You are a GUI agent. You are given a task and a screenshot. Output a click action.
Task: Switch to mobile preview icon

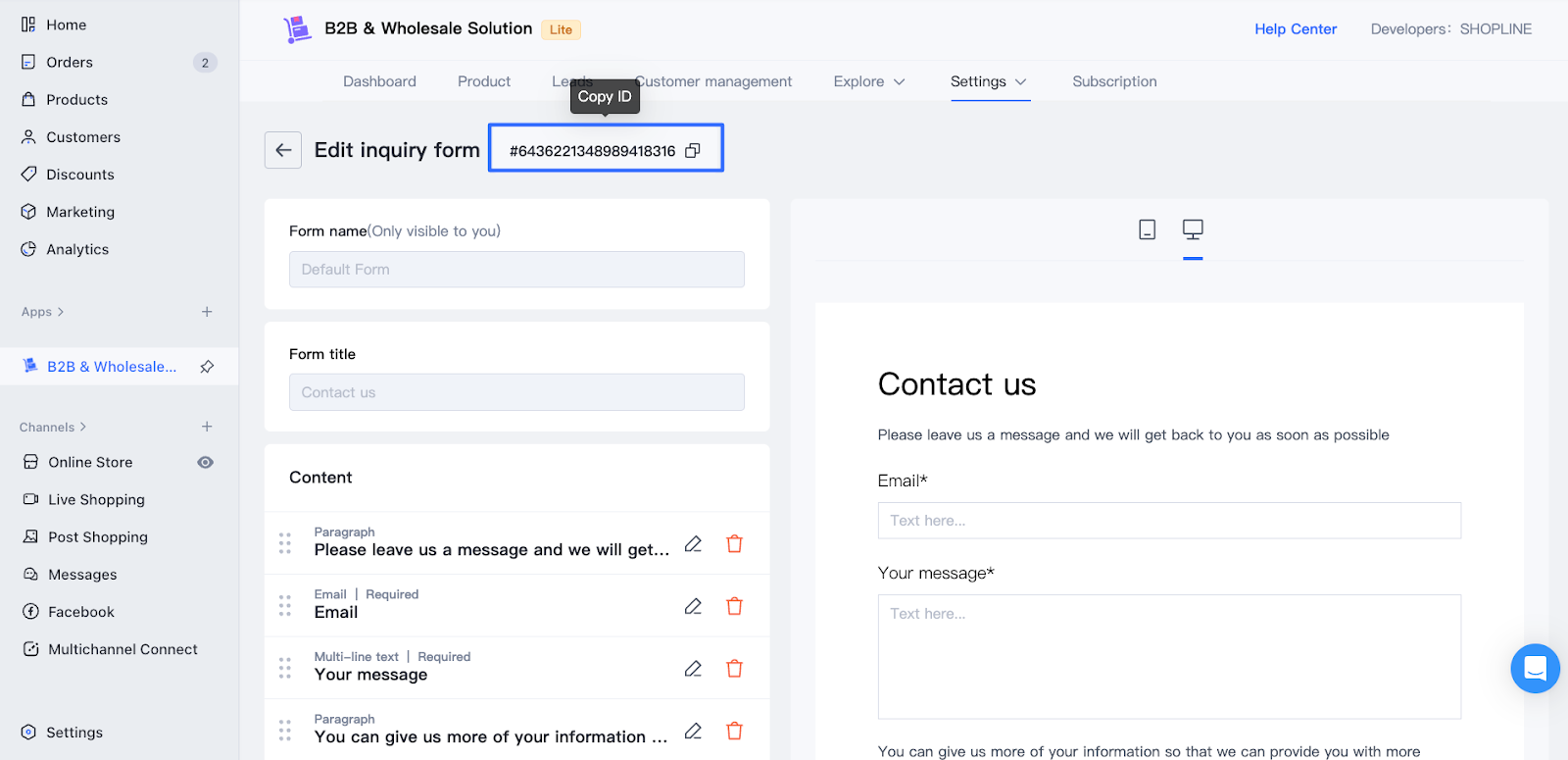1147,229
